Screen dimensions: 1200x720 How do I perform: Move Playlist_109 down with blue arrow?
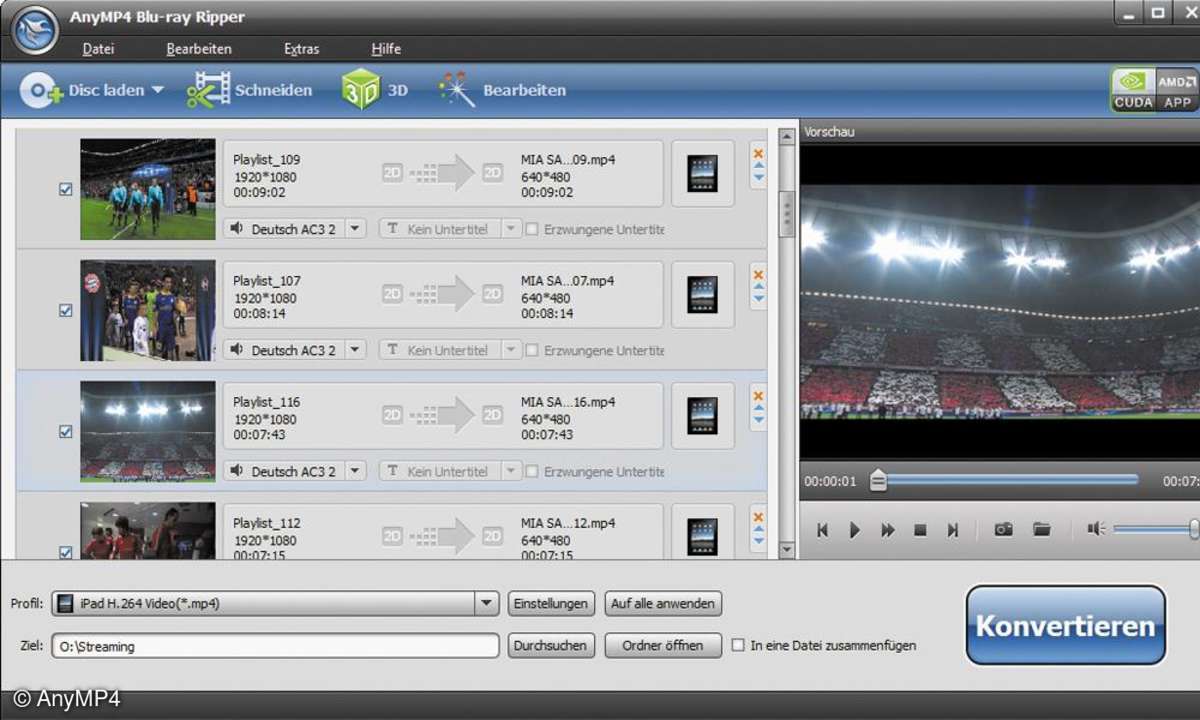758,178
